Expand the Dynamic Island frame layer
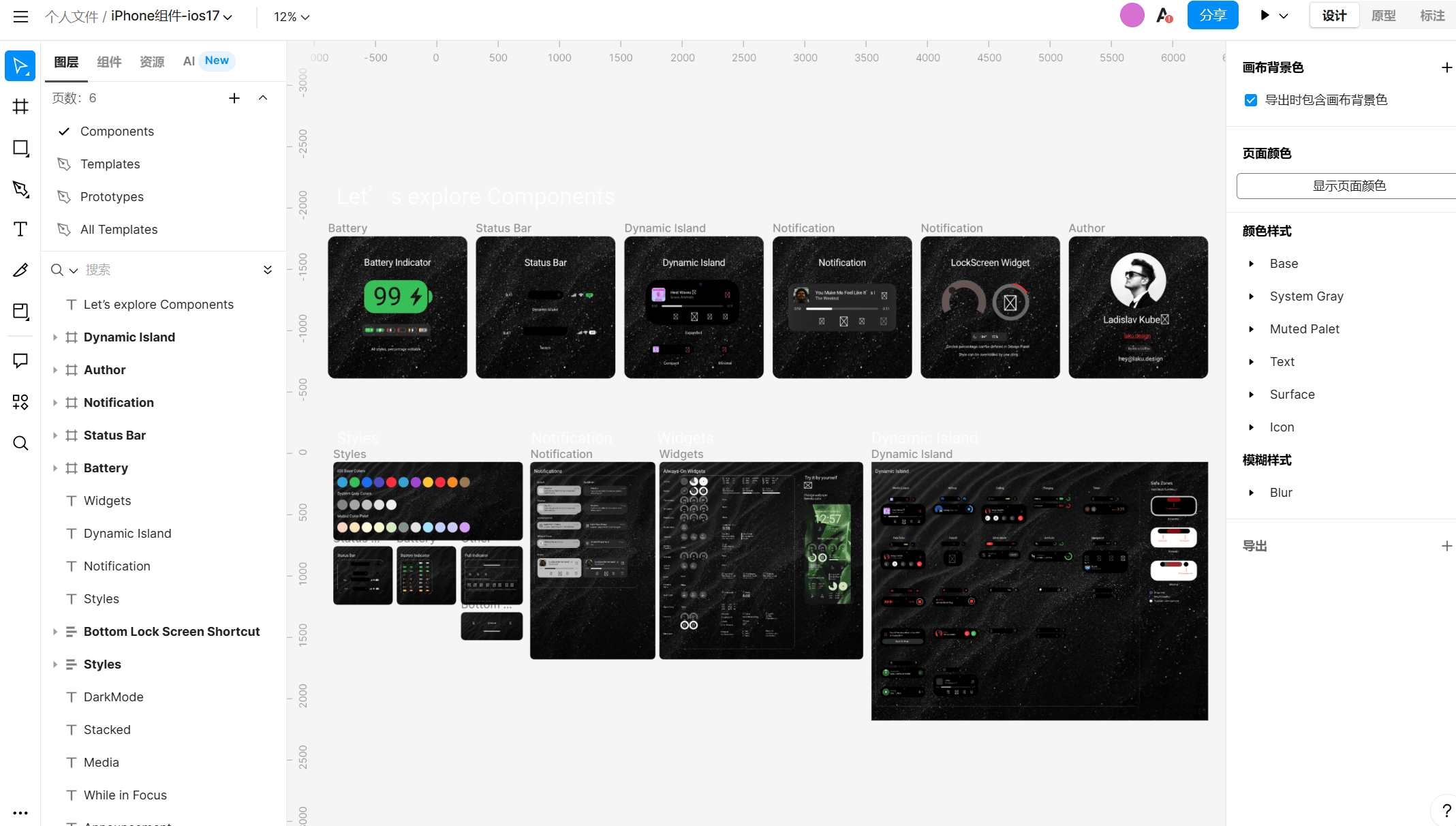This screenshot has width=1456, height=826. coord(55,337)
